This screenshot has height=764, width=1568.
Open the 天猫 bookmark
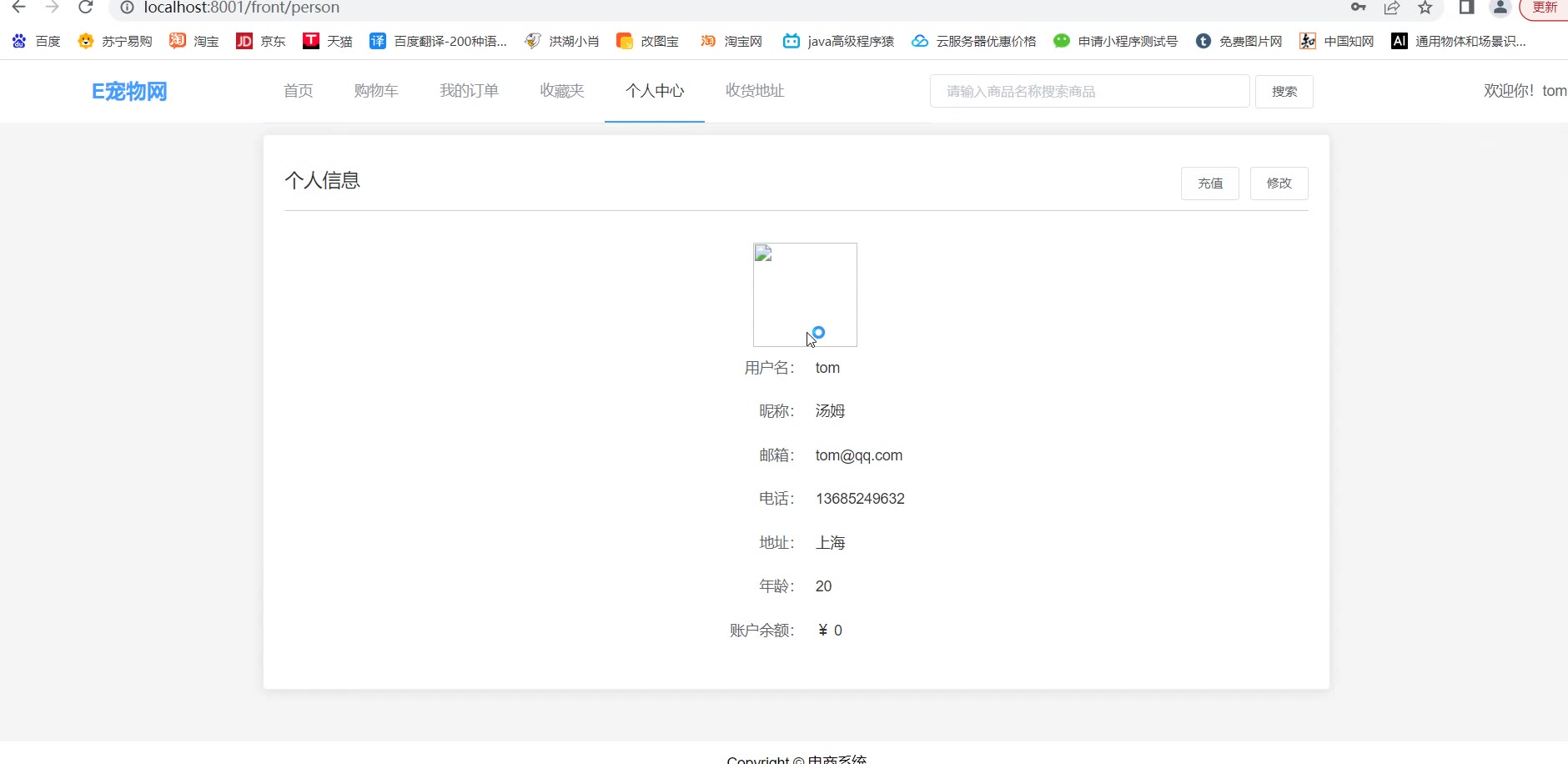327,41
